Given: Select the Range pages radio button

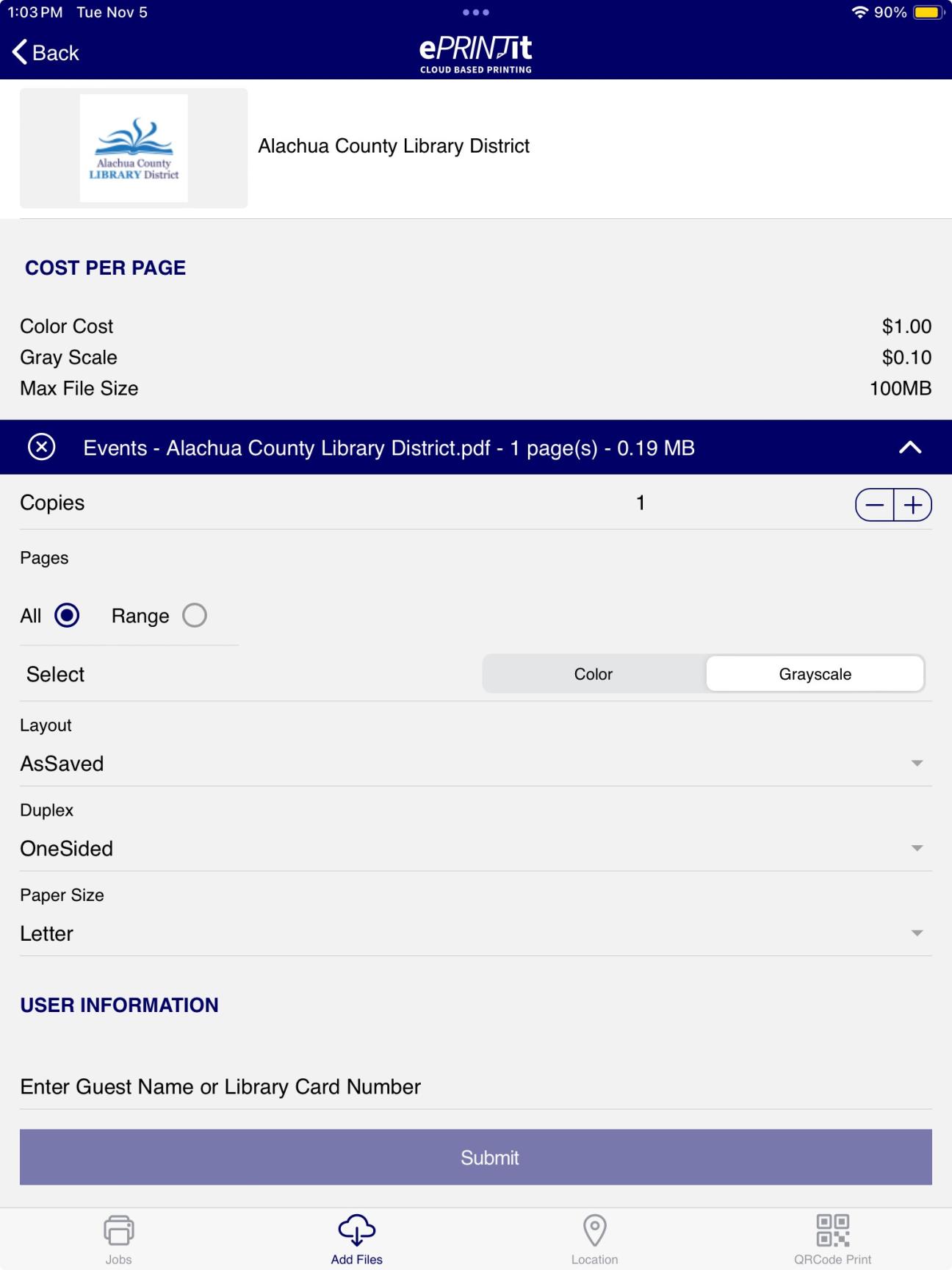Looking at the screenshot, I should pyautogui.click(x=195, y=615).
